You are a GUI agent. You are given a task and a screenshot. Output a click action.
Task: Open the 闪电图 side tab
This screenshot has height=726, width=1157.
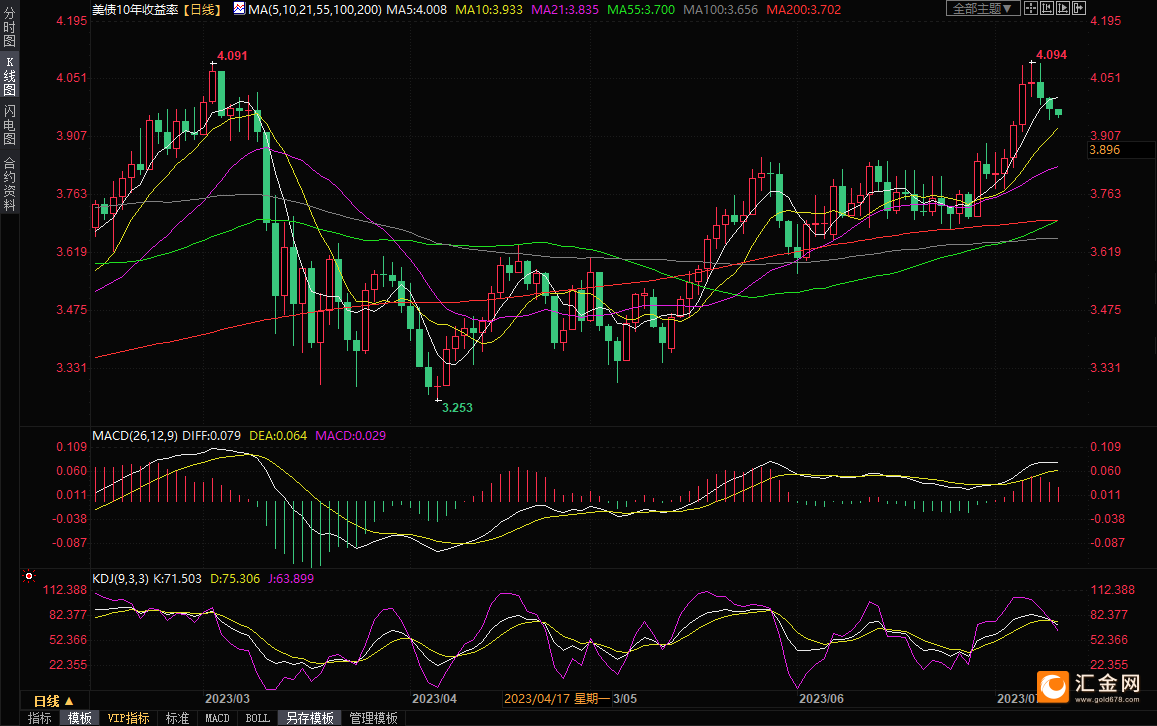point(10,125)
